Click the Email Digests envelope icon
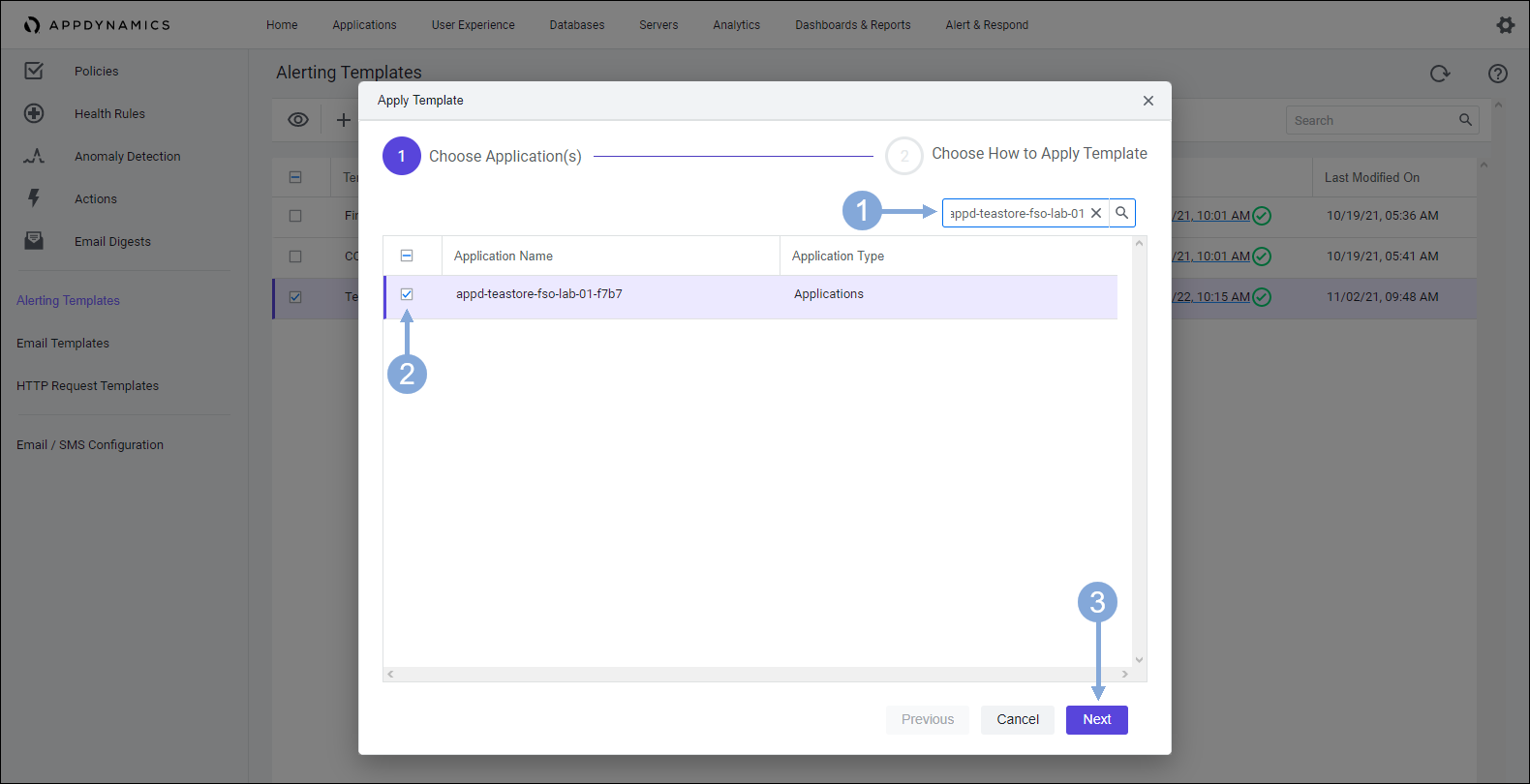The width and height of the screenshot is (1530, 784). click(34, 241)
